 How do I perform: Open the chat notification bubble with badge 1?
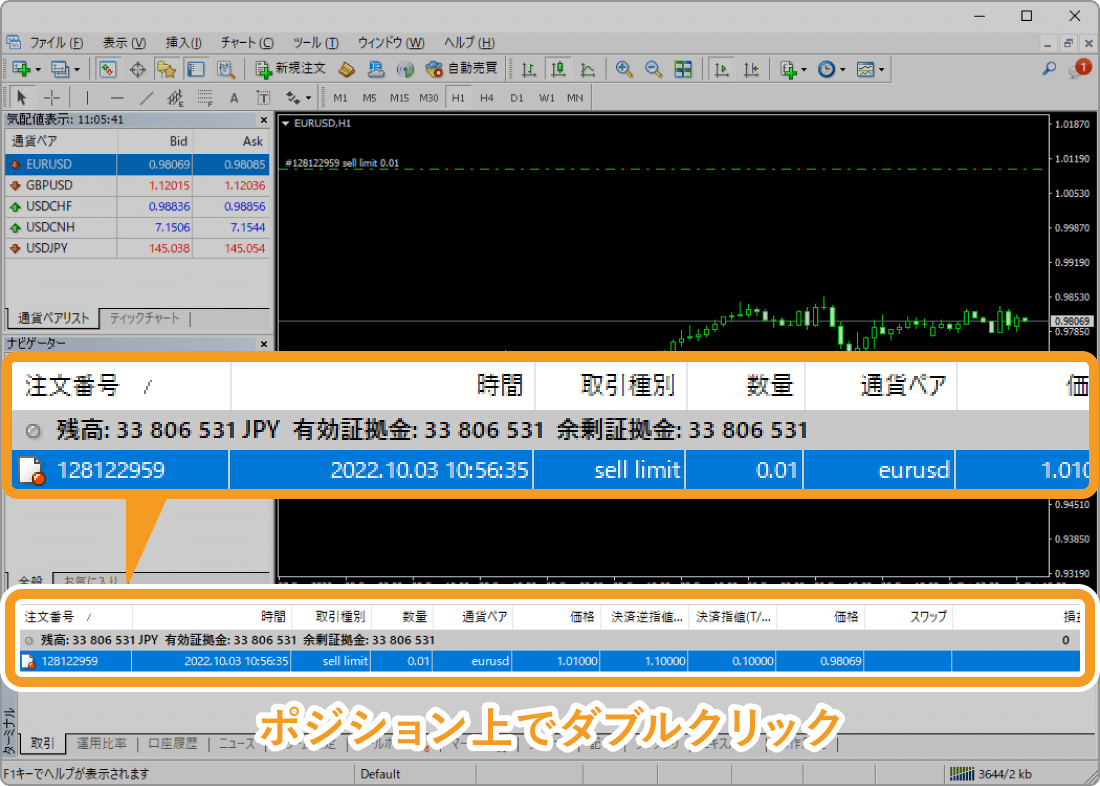click(1079, 69)
